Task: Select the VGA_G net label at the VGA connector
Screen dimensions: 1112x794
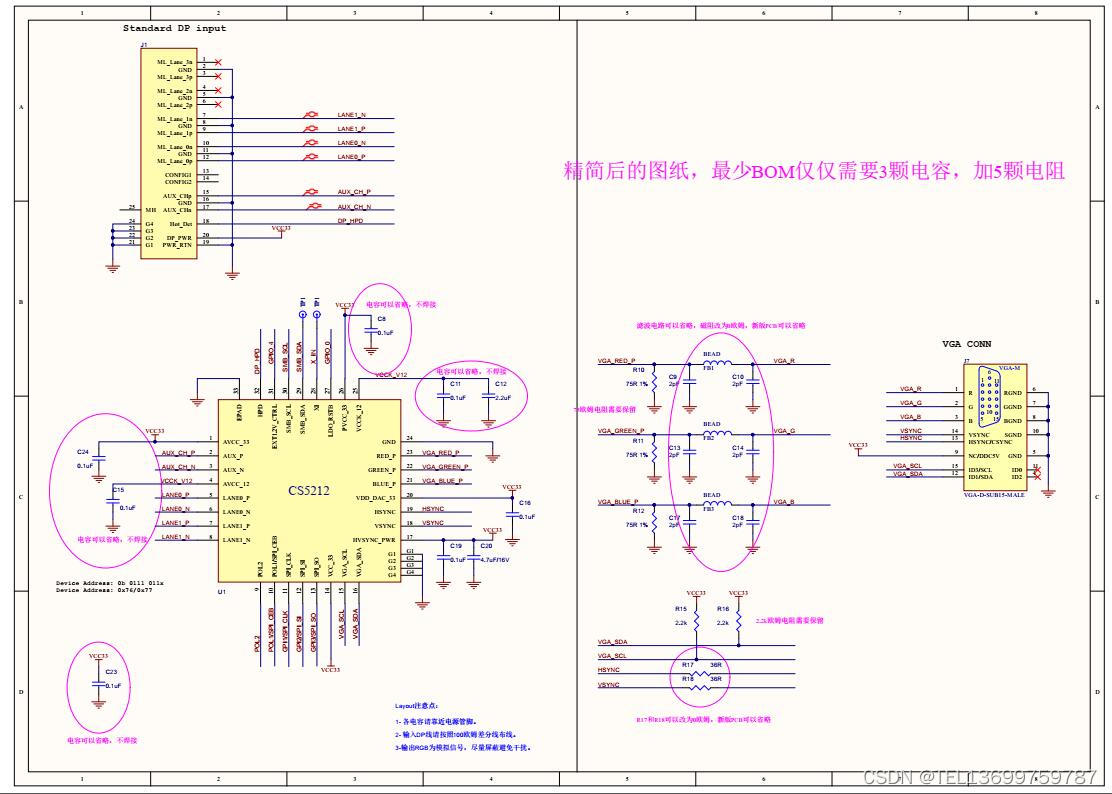Action: [911, 403]
